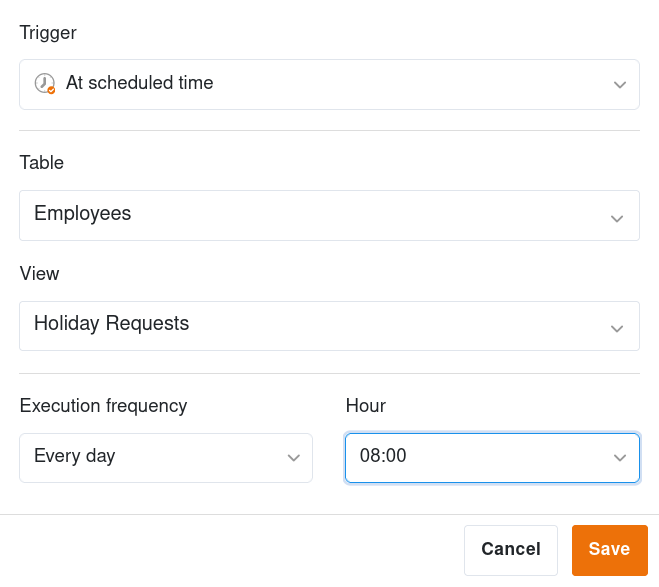
Task: Click the clock icon in the Trigger field
Action: point(44,83)
